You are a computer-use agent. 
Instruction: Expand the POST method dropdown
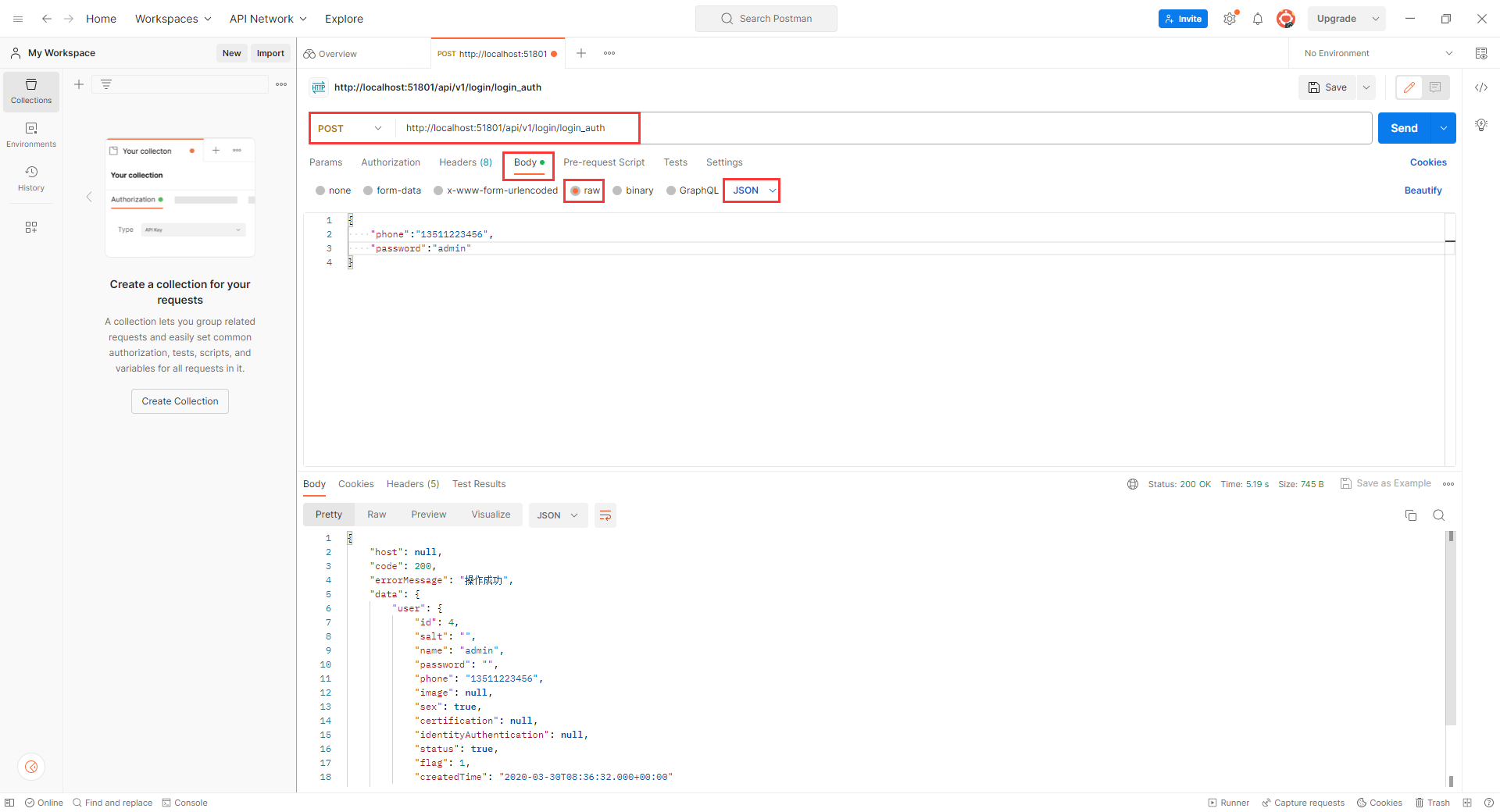click(x=350, y=128)
